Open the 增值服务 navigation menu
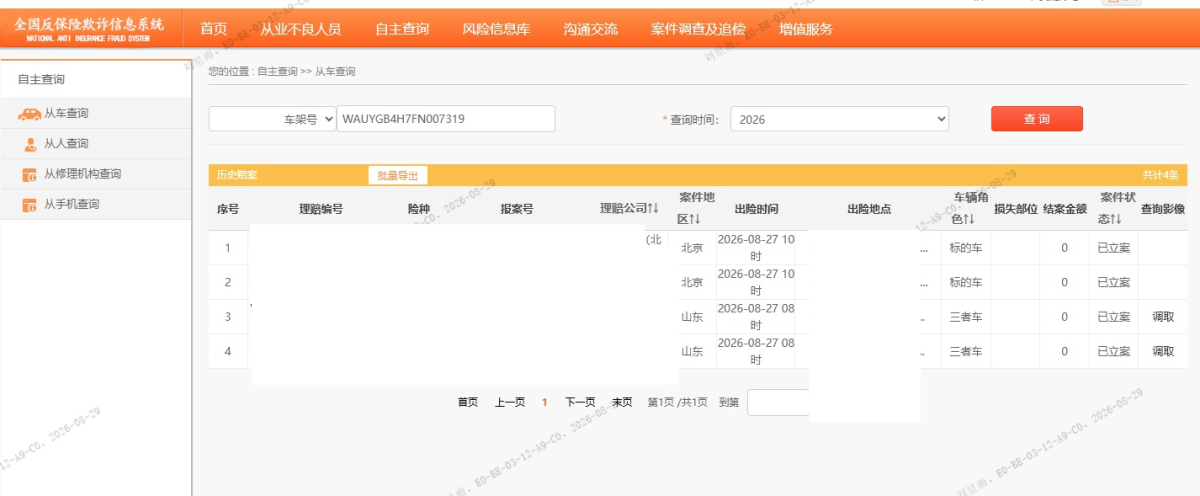The width and height of the screenshot is (1200, 496). (x=805, y=29)
